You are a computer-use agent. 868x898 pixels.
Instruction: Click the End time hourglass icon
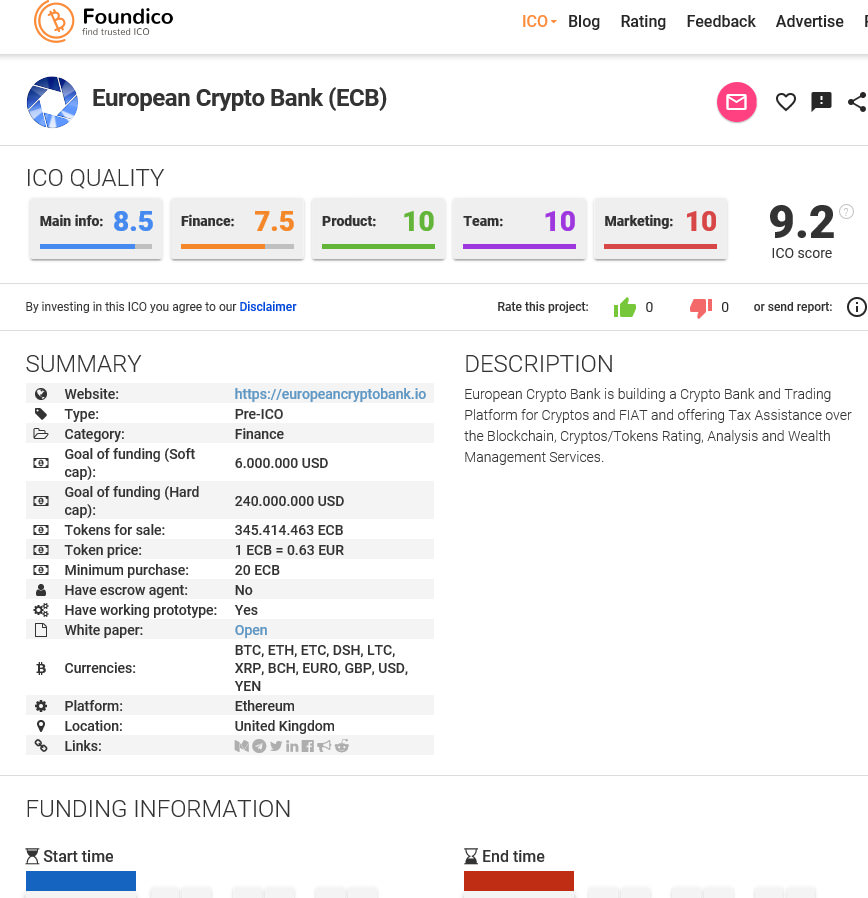[471, 856]
